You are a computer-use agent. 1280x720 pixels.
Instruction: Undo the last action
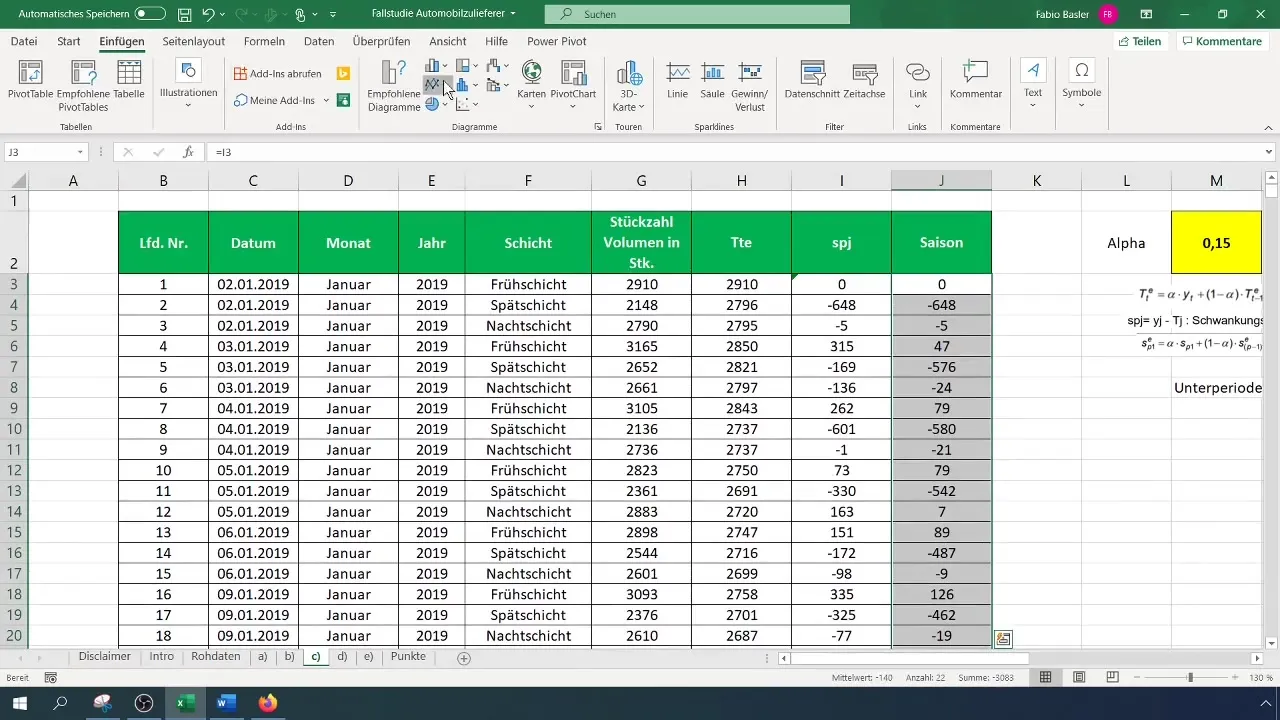pos(208,14)
